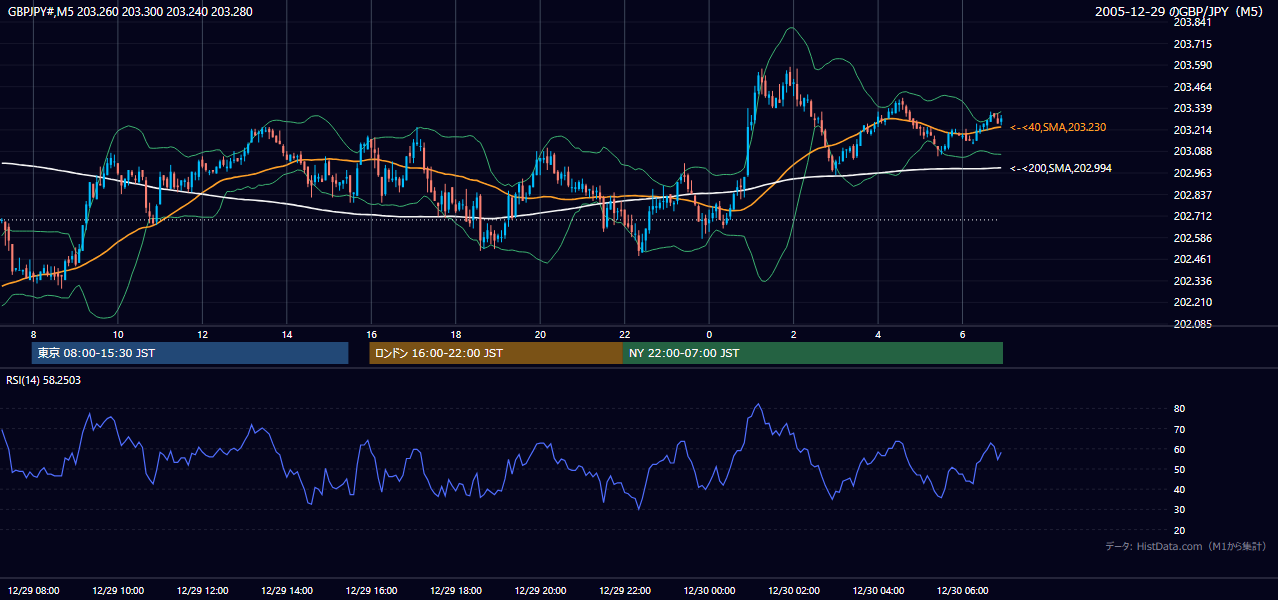Click the 202.085 price axis label
Viewport: 1278px width, 600px height.
pos(1192,324)
